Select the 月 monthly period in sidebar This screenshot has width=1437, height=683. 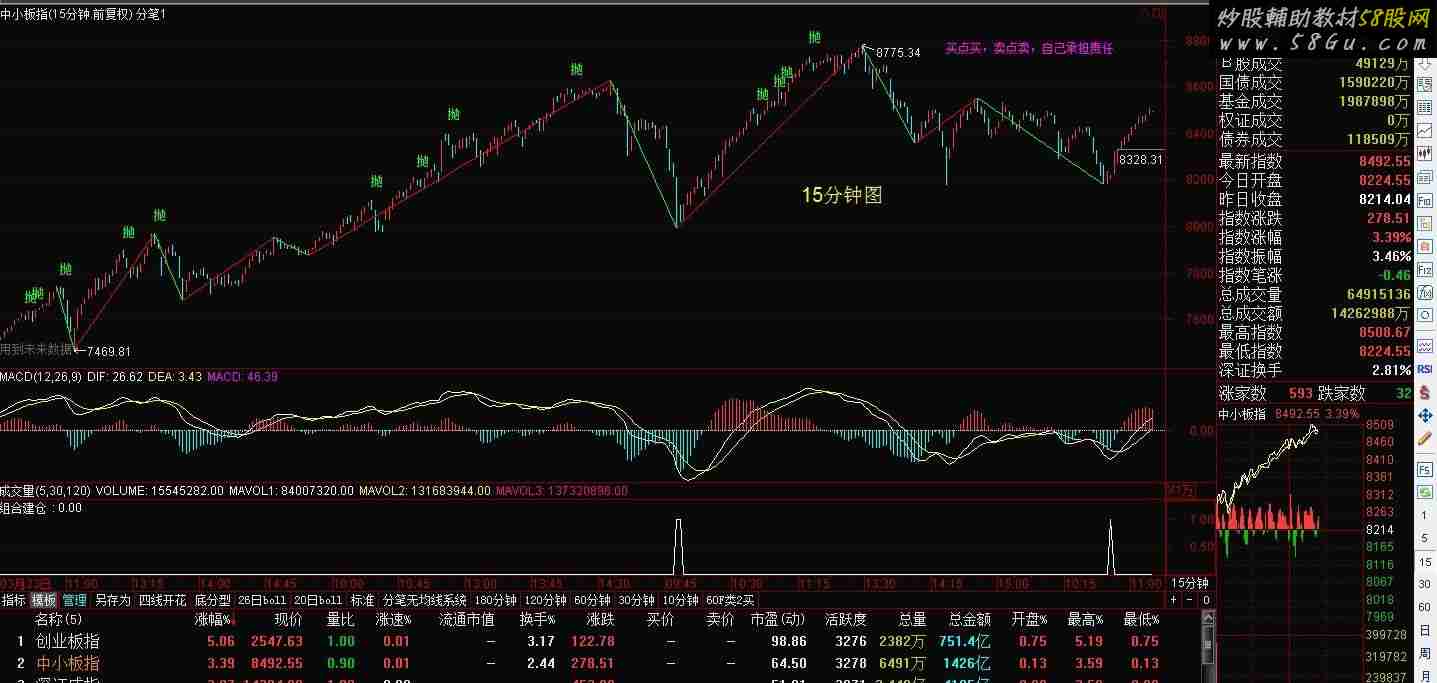pos(1425,675)
